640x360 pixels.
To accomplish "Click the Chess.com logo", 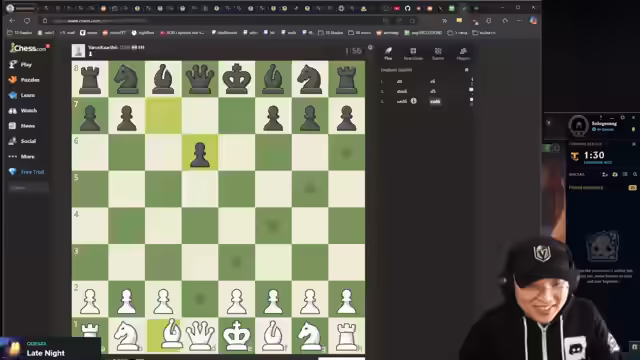I will (28, 48).
